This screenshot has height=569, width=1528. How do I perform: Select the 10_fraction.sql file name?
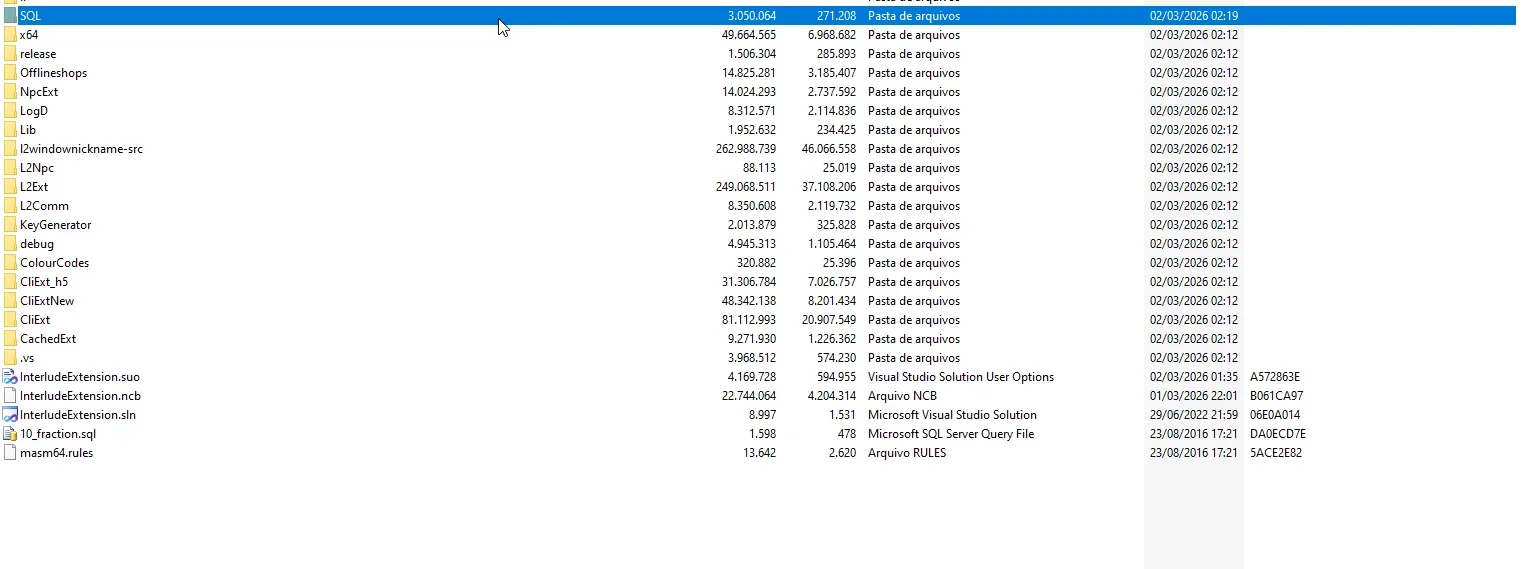tap(58, 434)
